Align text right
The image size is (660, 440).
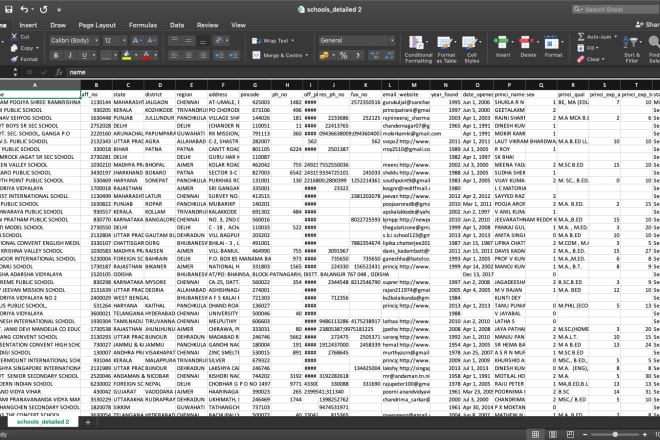coord(203,55)
